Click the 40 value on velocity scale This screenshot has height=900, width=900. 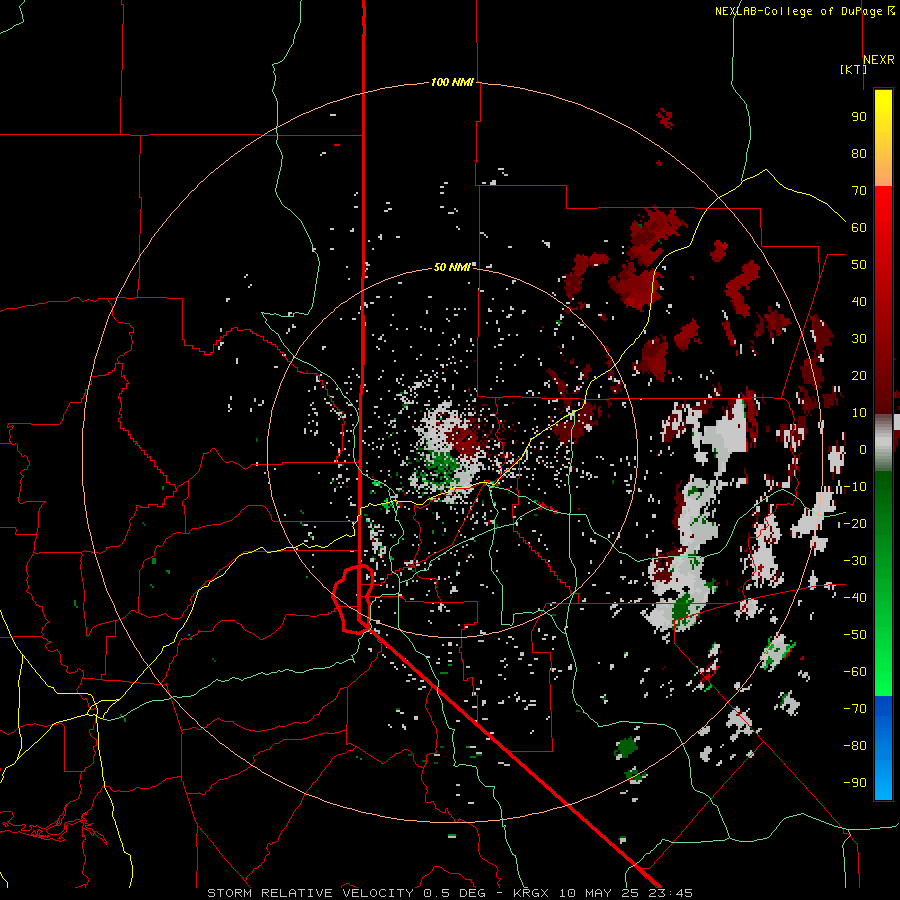coord(859,302)
